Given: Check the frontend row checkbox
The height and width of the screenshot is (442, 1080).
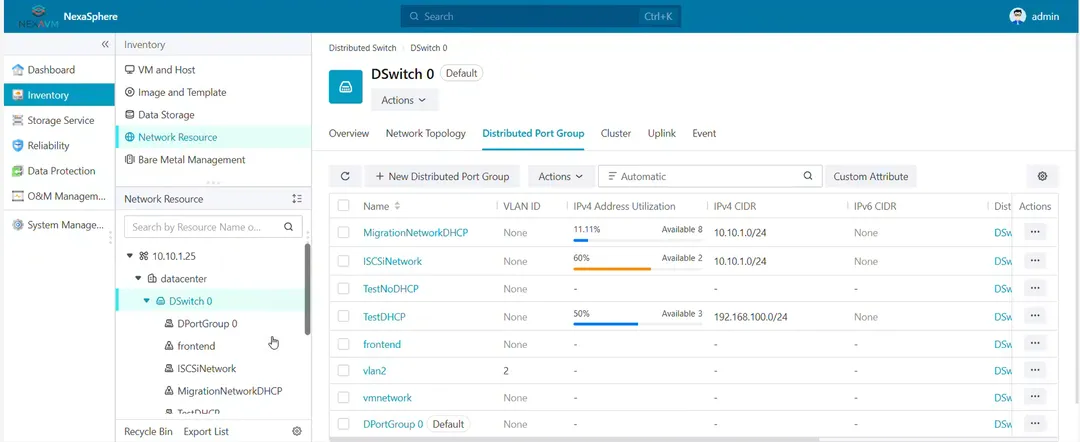Looking at the screenshot, I should (344, 344).
